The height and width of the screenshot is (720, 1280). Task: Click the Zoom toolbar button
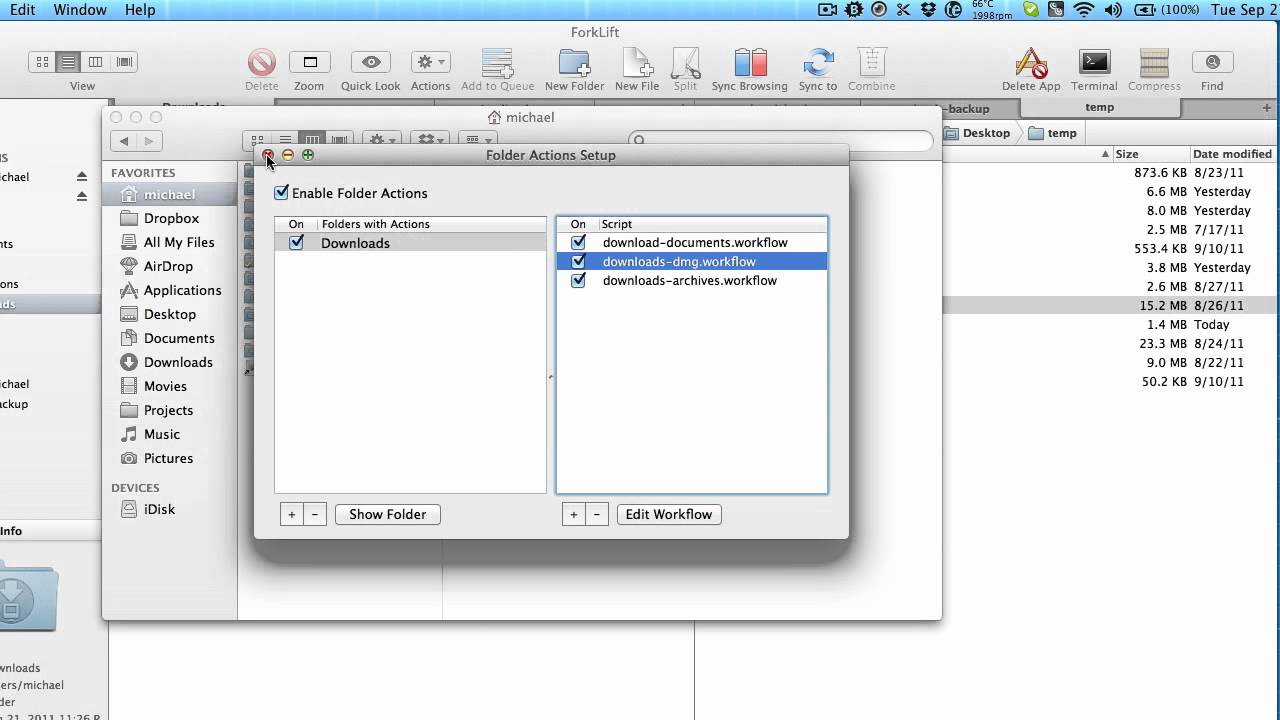pyautogui.click(x=310, y=63)
